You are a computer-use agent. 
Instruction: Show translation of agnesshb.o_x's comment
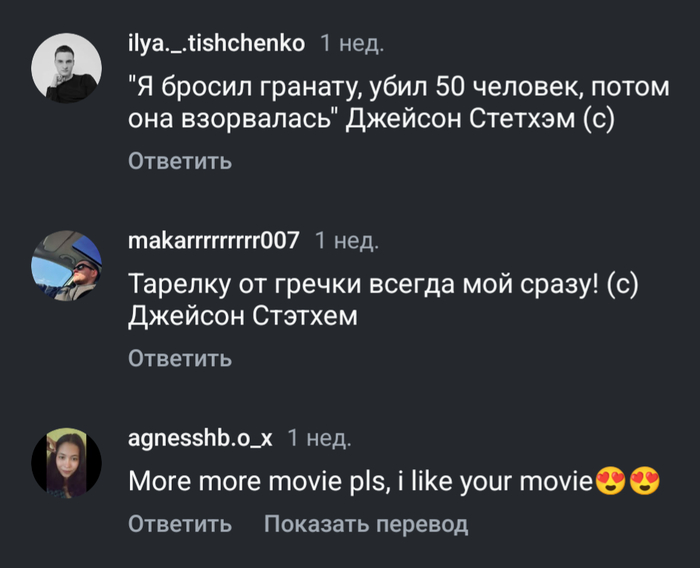coord(366,524)
